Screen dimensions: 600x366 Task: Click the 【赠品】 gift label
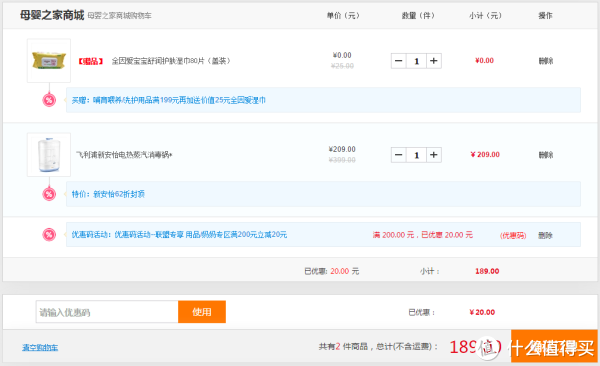(x=91, y=61)
